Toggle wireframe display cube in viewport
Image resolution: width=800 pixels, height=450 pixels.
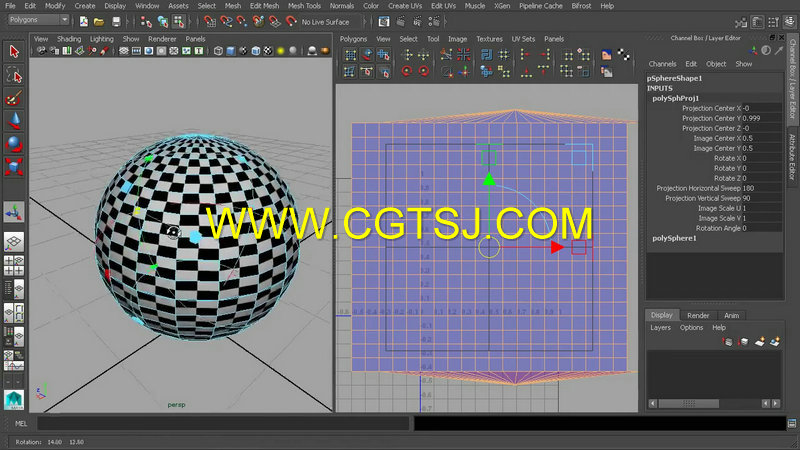pos(218,51)
